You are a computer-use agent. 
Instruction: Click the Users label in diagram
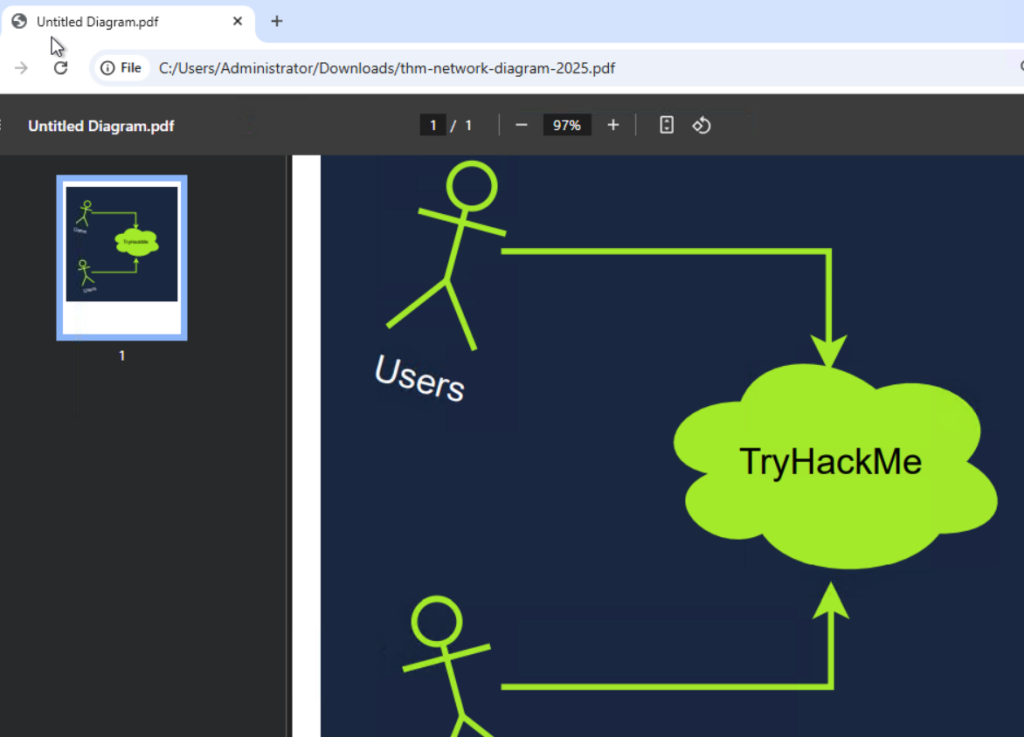tap(419, 377)
